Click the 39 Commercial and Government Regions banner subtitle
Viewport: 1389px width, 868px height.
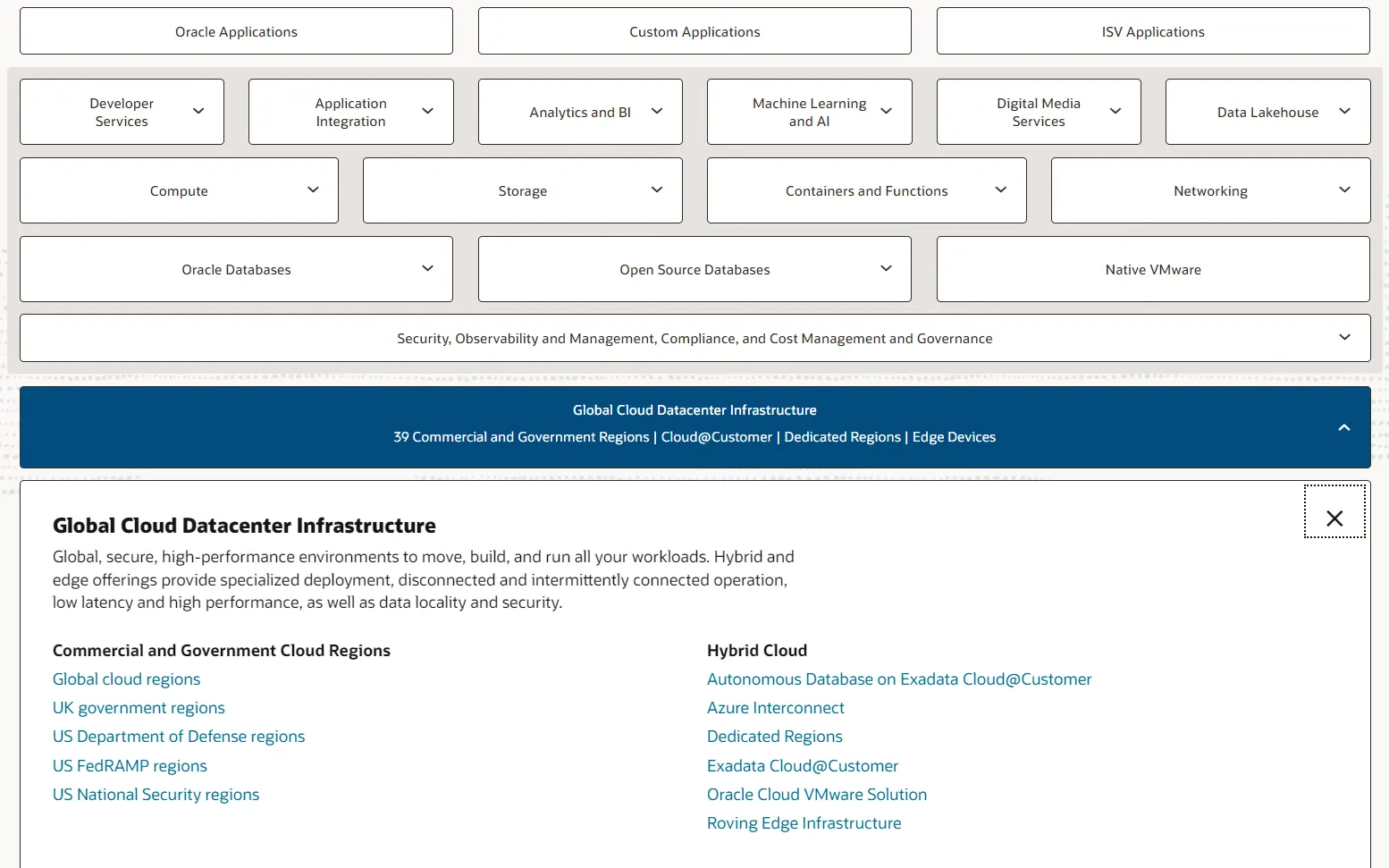694,437
